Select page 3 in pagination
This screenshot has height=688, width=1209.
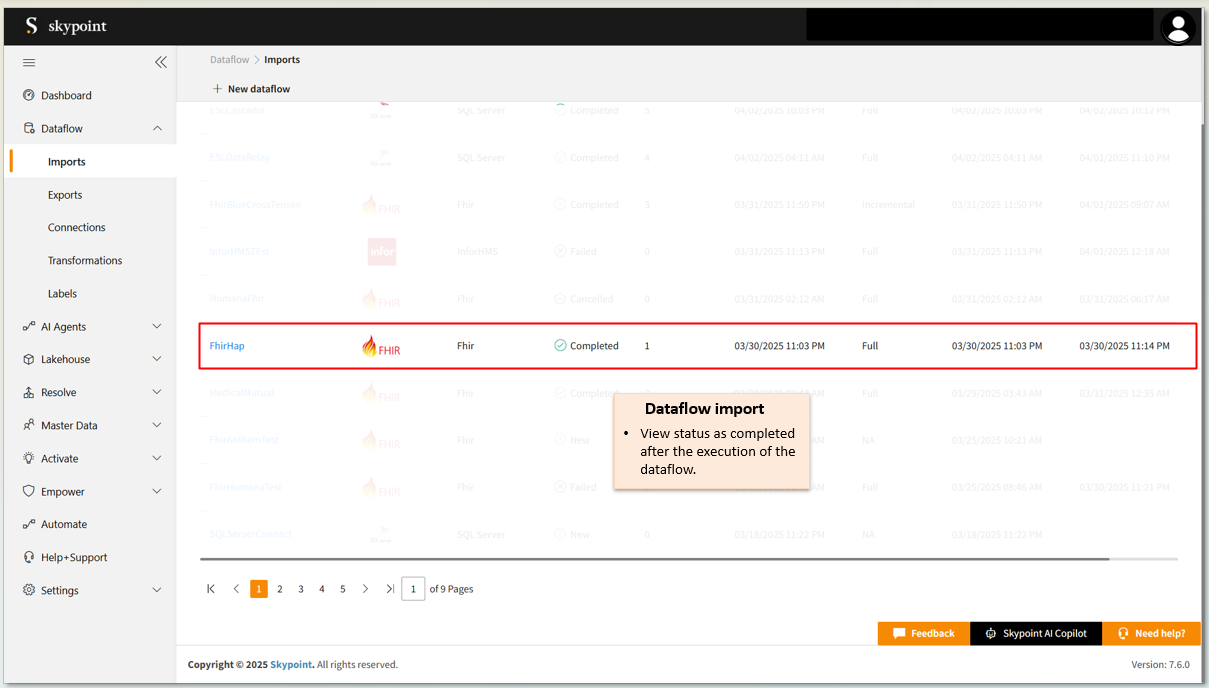click(x=301, y=589)
